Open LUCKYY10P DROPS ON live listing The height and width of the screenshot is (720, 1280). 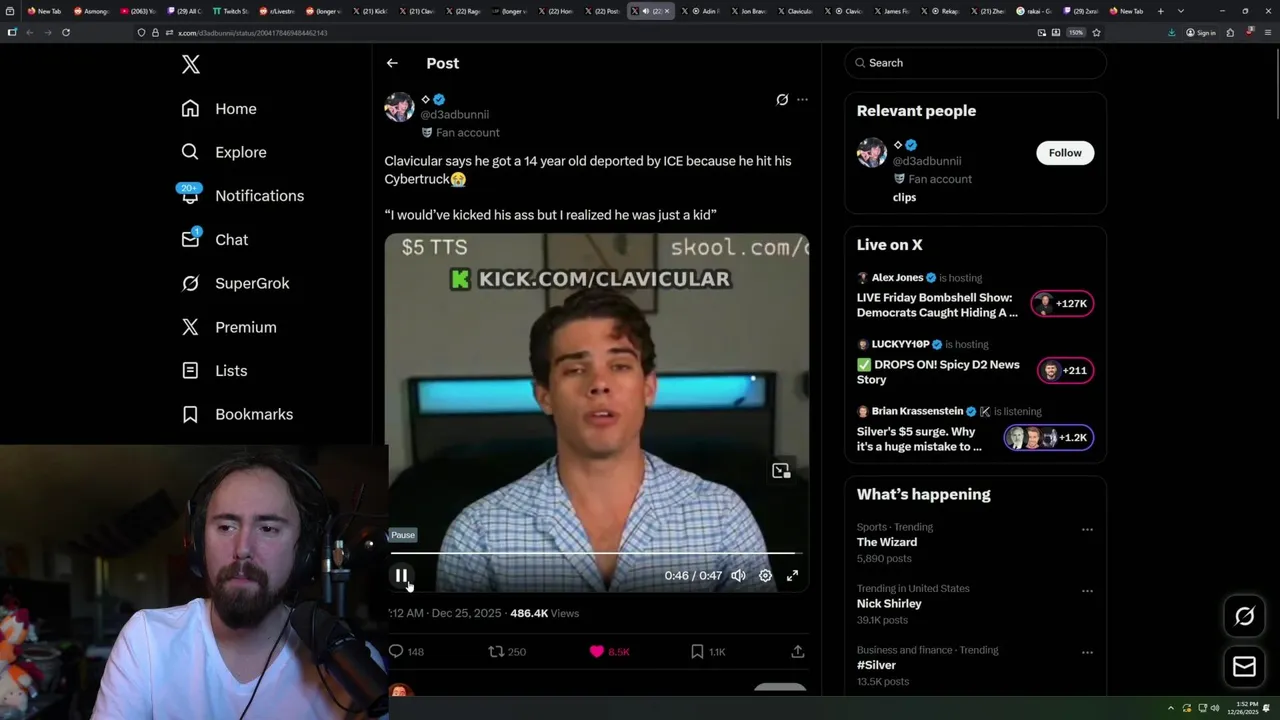[938, 372]
